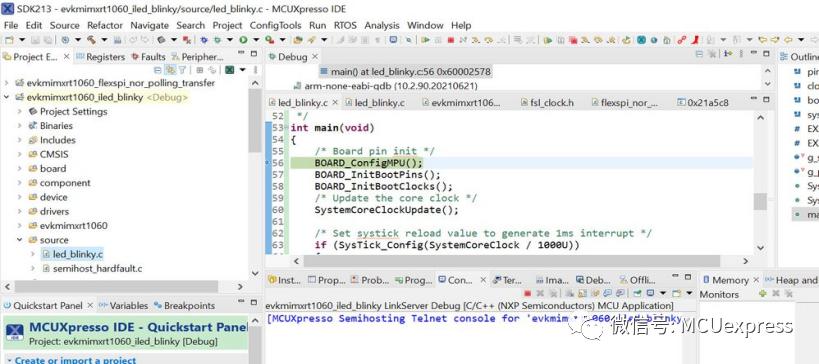
Task: Expand the CMSIS folder
Action: (x=19, y=155)
